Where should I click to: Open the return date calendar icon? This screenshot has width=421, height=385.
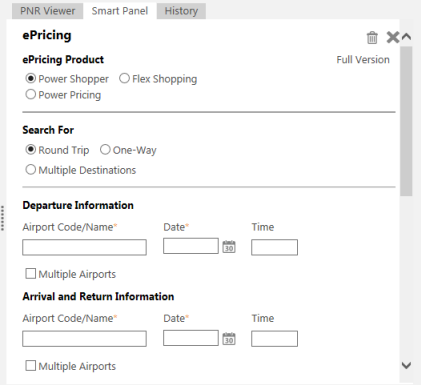click(x=229, y=338)
